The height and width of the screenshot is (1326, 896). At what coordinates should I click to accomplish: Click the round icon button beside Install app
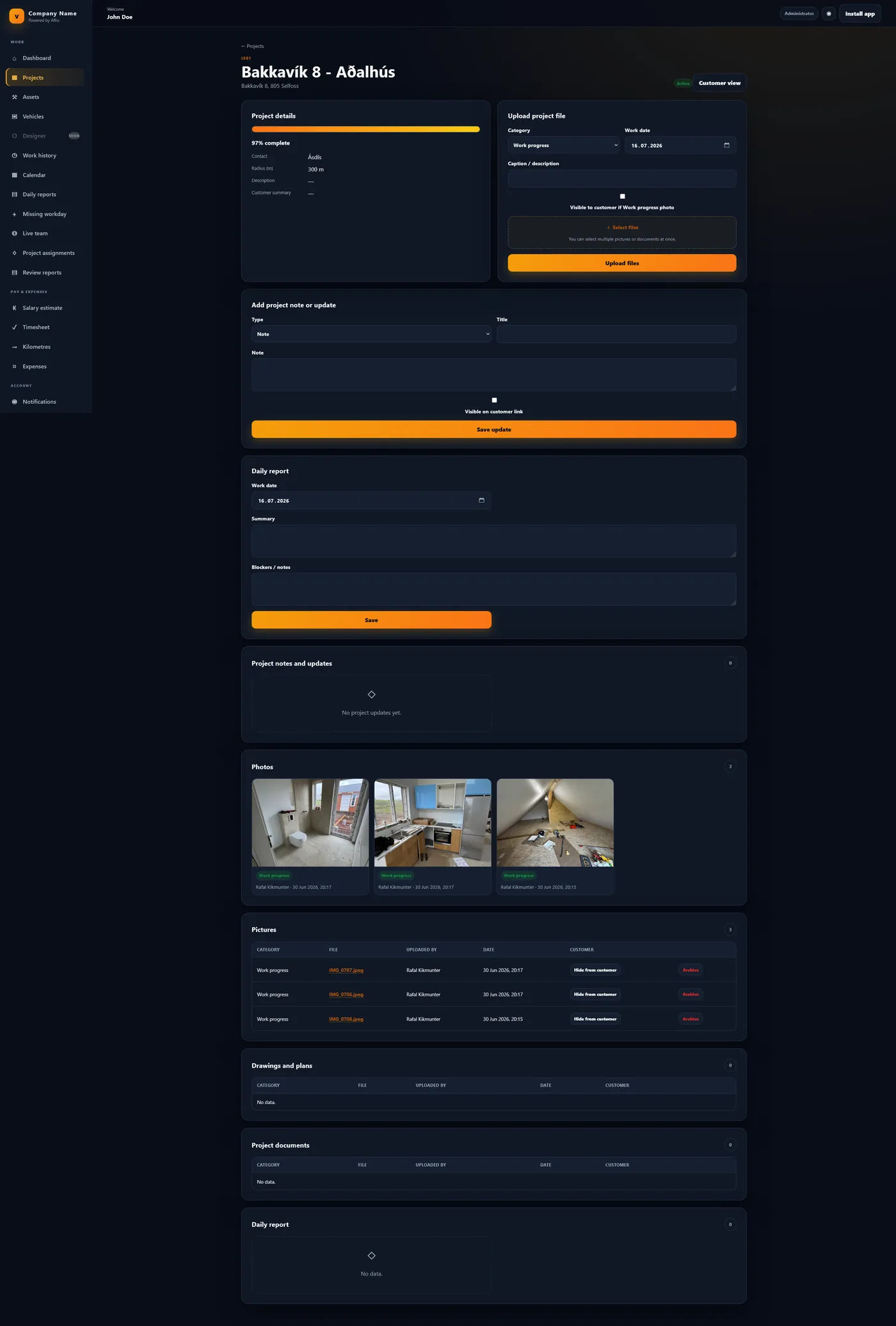tap(829, 13)
